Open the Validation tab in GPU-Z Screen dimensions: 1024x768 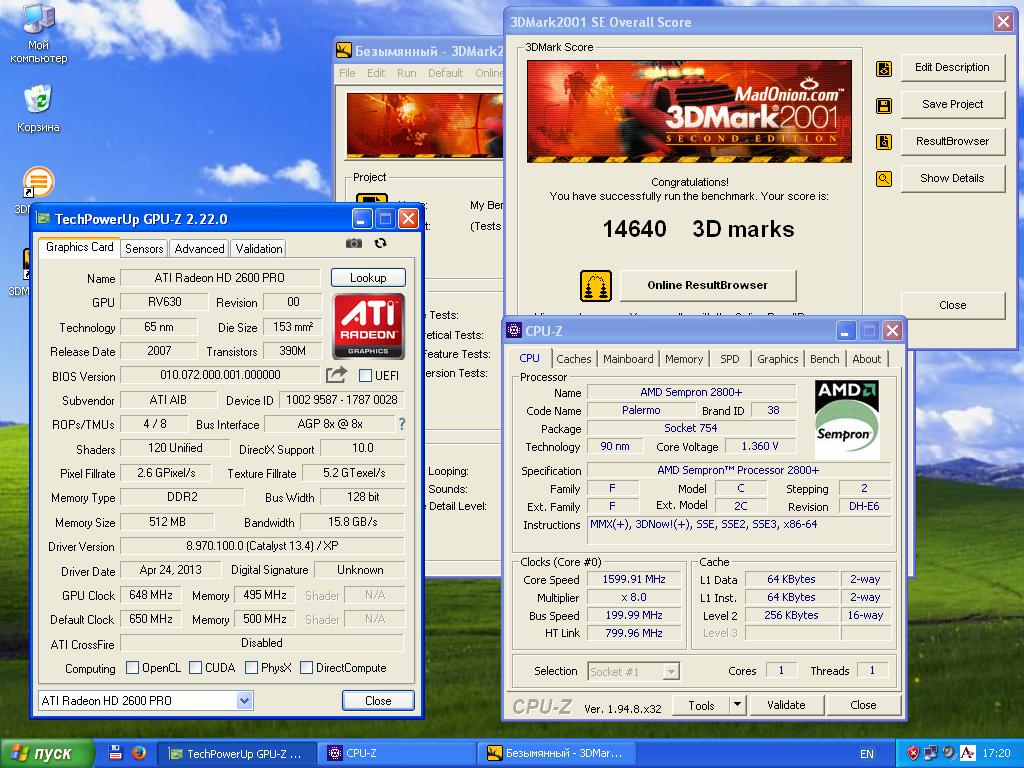259,249
